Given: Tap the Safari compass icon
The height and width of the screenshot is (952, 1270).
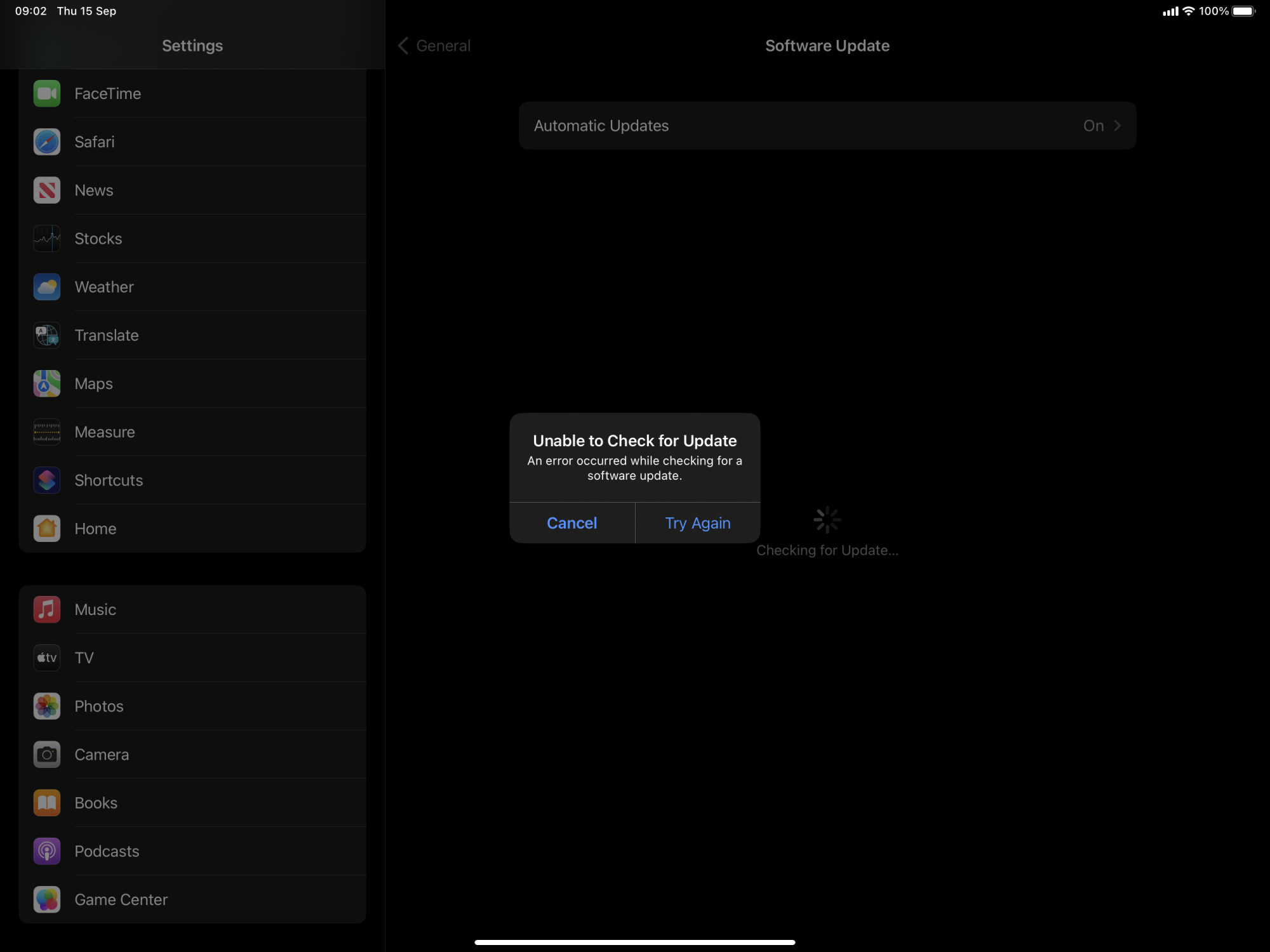Looking at the screenshot, I should click(46, 142).
